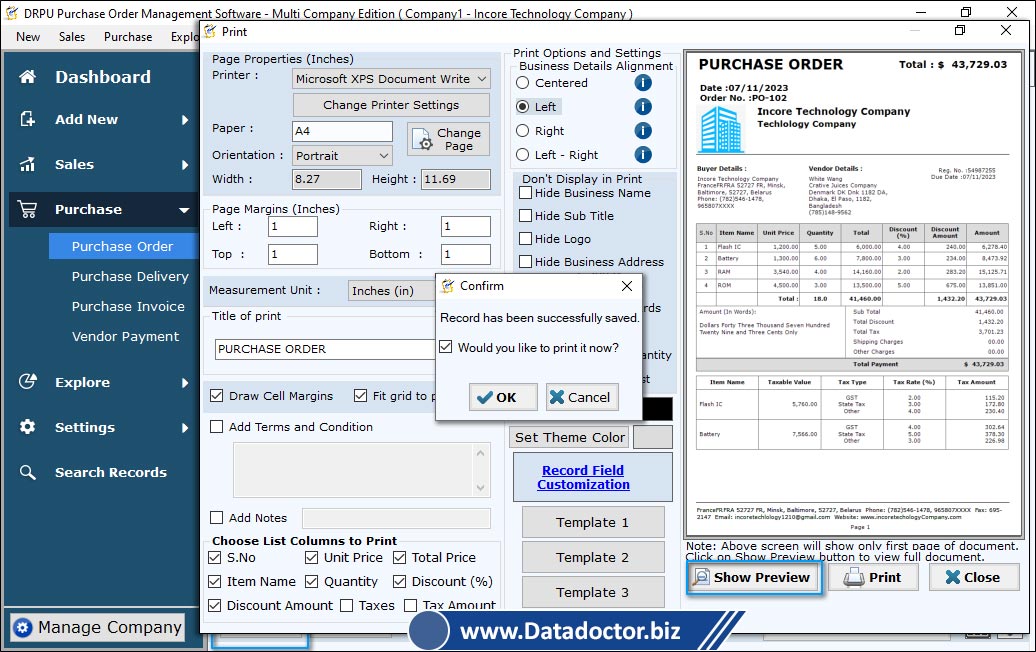Click the Change Page gear-page icon
This screenshot has height=652, width=1036.
point(422,139)
